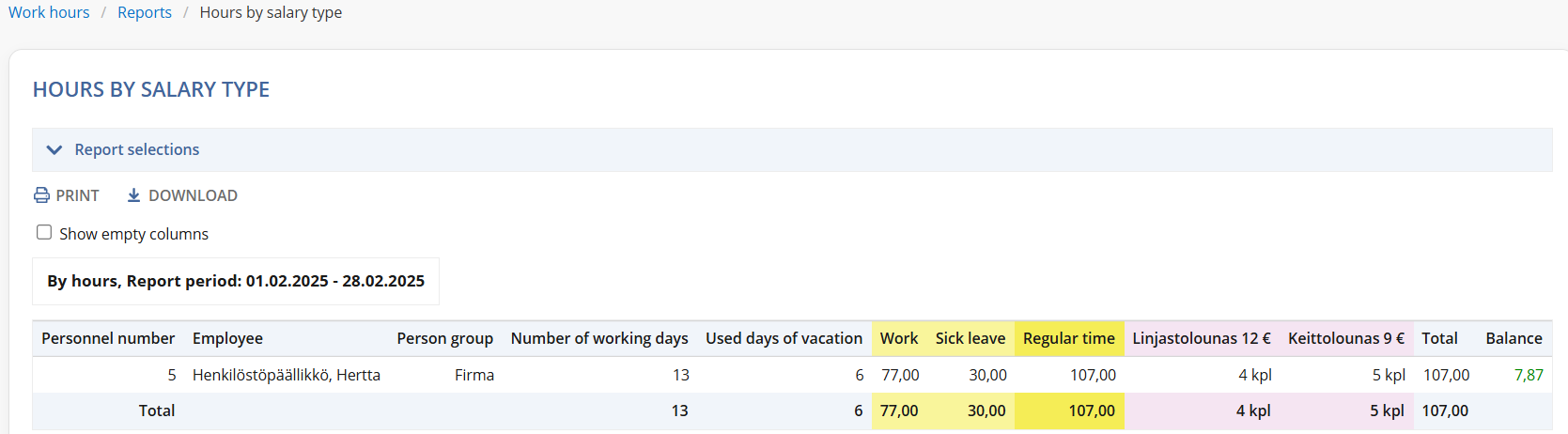Image resolution: width=1568 pixels, height=434 pixels.
Task: Click the Sick leave column header
Action: click(x=970, y=338)
